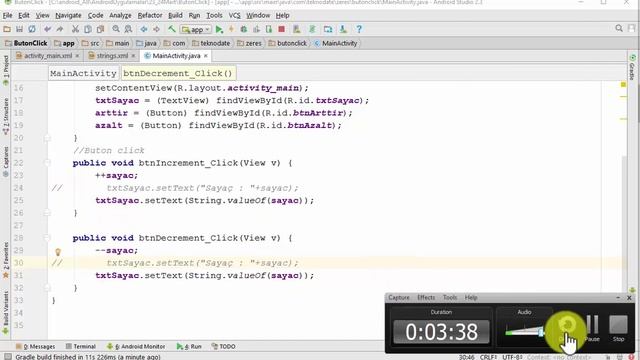Click the red Stop toolbar icon
The width and height of the screenshot is (640, 360).
[281, 29]
